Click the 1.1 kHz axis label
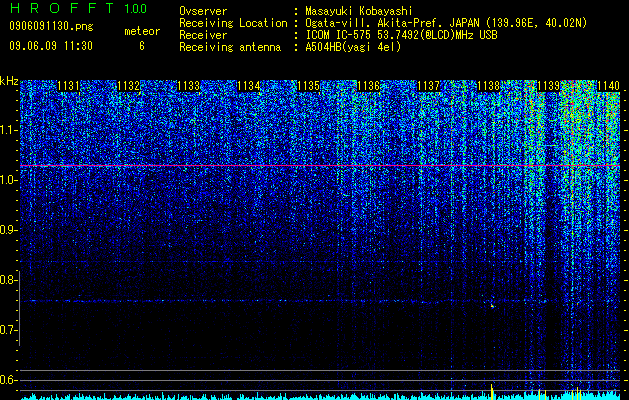Screen dimensions: 629x400 (8, 130)
